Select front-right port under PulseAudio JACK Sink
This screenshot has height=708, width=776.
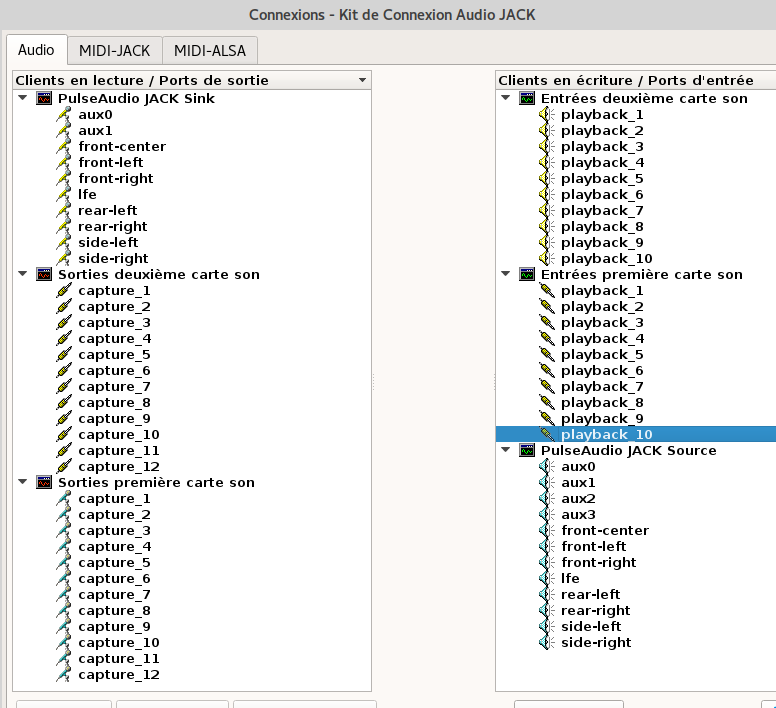[116, 179]
